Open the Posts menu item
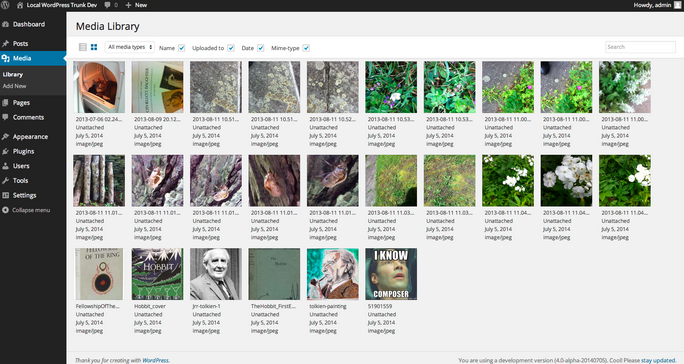Viewport: 684px width, 364px height. (x=33, y=44)
